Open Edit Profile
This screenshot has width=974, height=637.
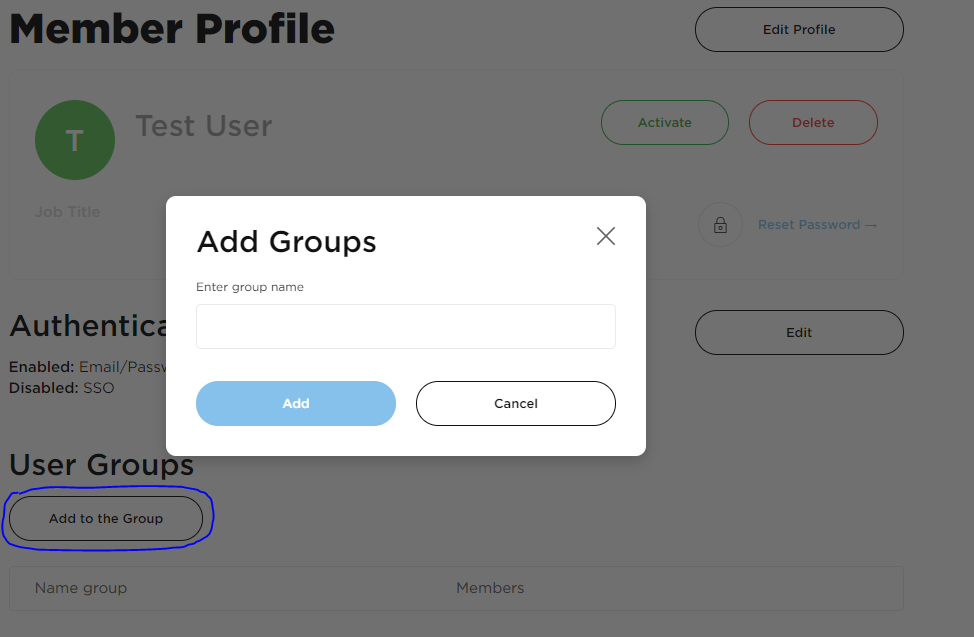[x=799, y=30]
